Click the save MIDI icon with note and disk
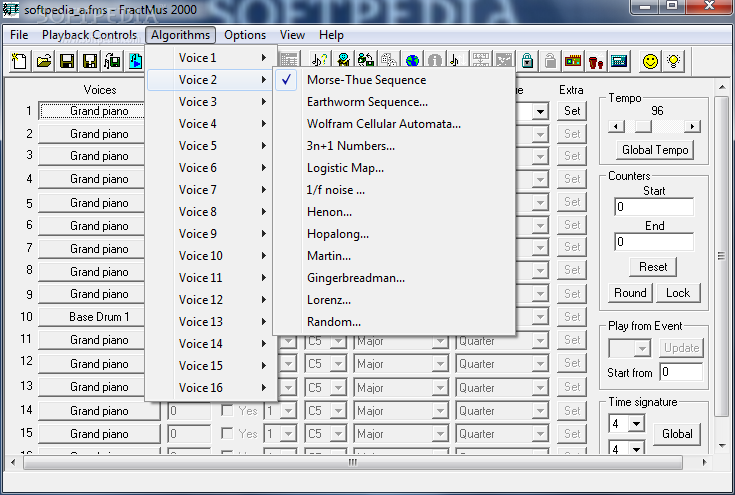Viewport: 735px width, 495px height. tap(112, 61)
